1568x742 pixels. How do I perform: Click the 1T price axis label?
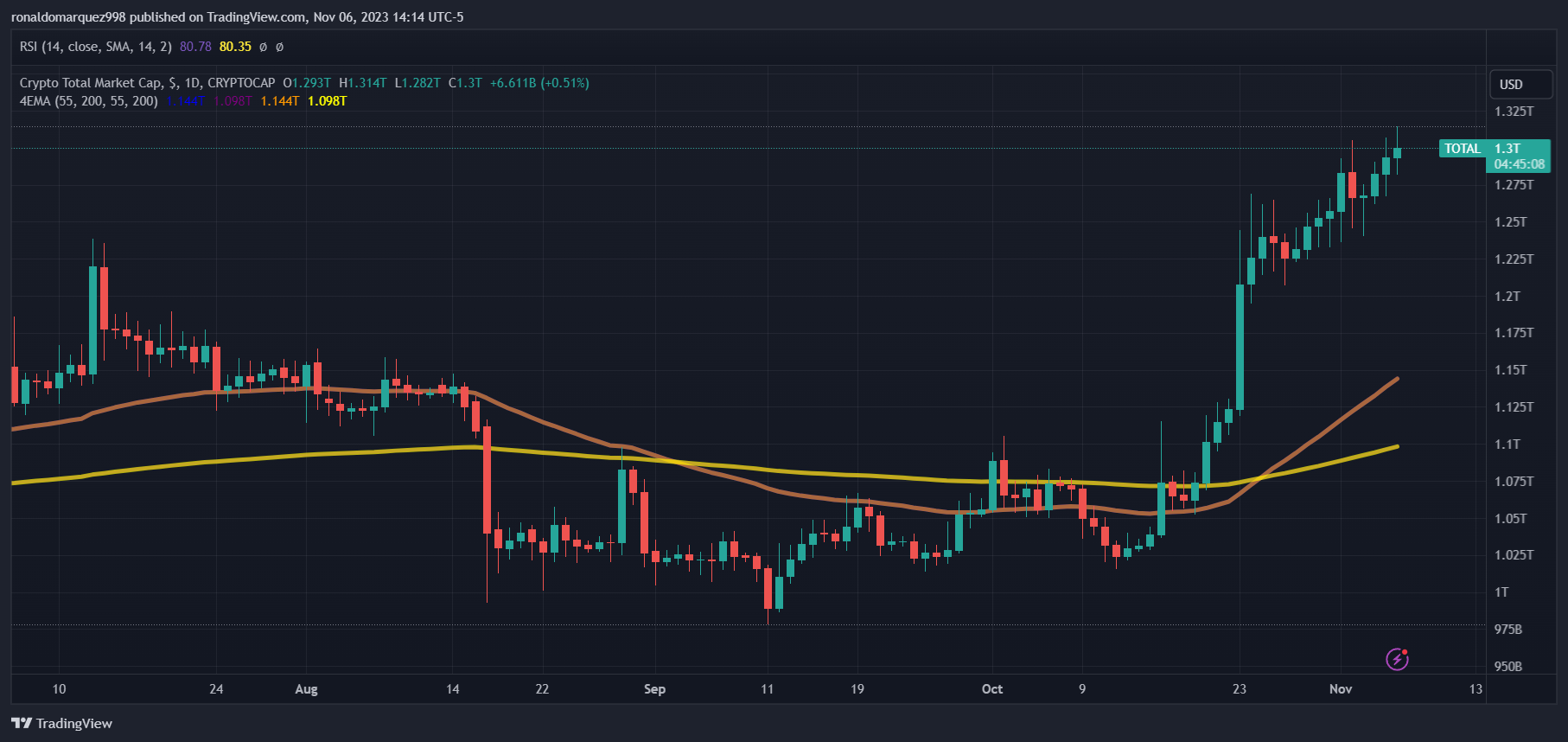1501,592
